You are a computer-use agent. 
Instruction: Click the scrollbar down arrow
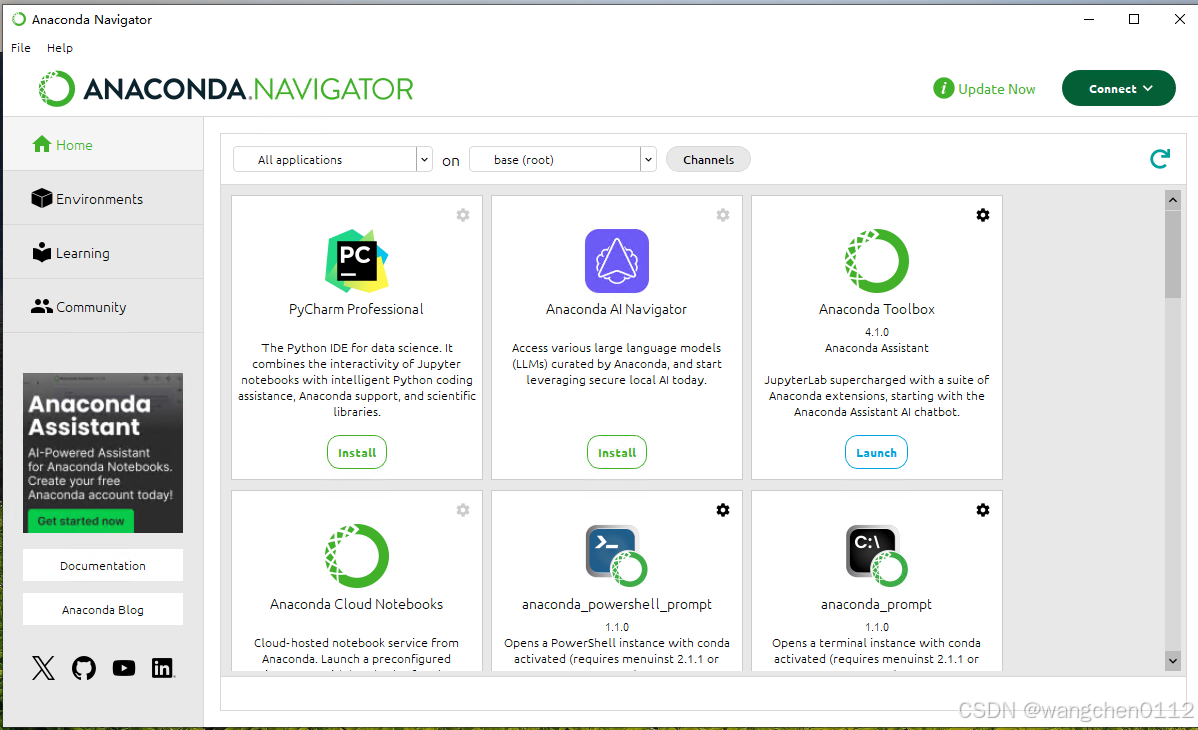point(1173,660)
